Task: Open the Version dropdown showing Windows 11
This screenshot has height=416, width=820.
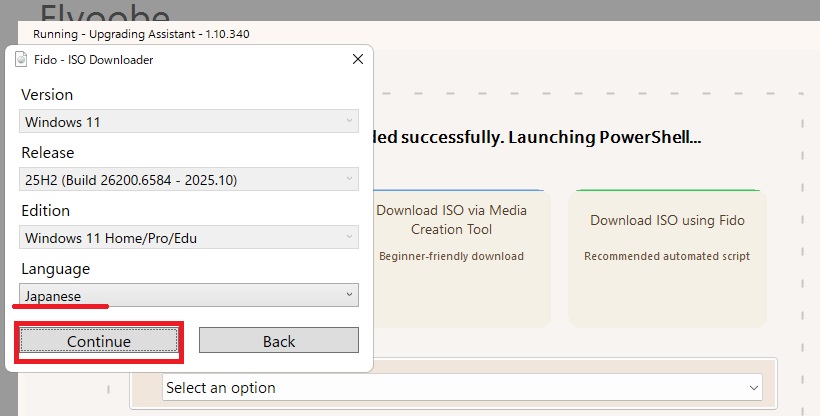Action: tap(189, 122)
